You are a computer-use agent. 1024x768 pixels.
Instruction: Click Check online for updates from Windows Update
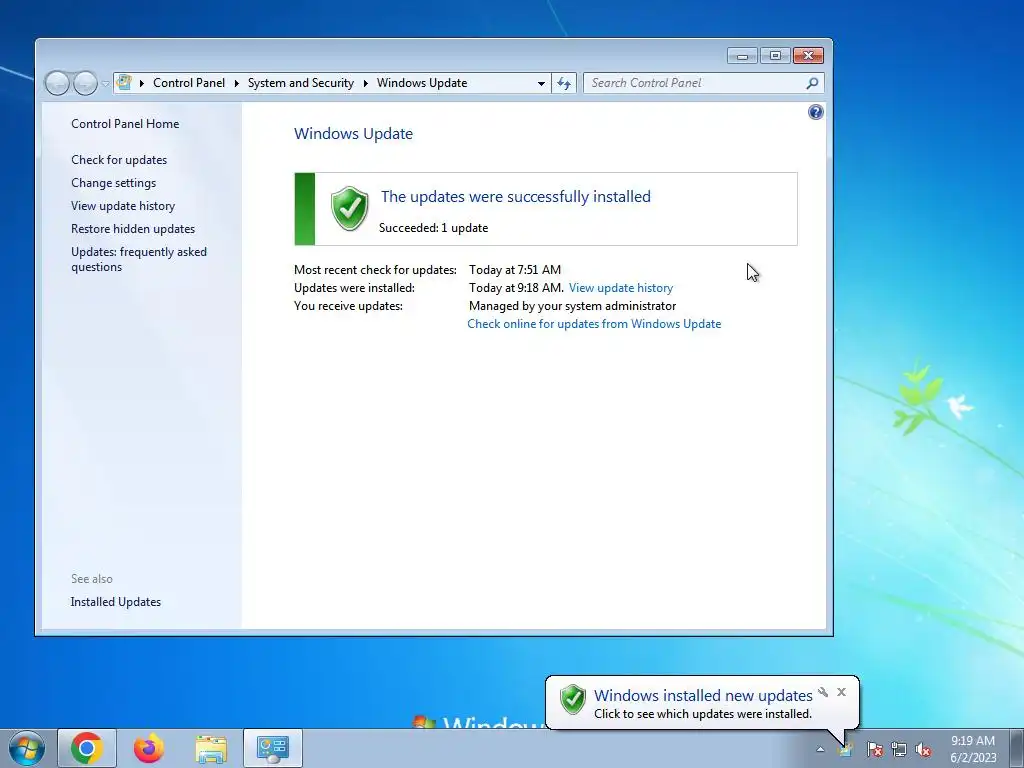[594, 324]
